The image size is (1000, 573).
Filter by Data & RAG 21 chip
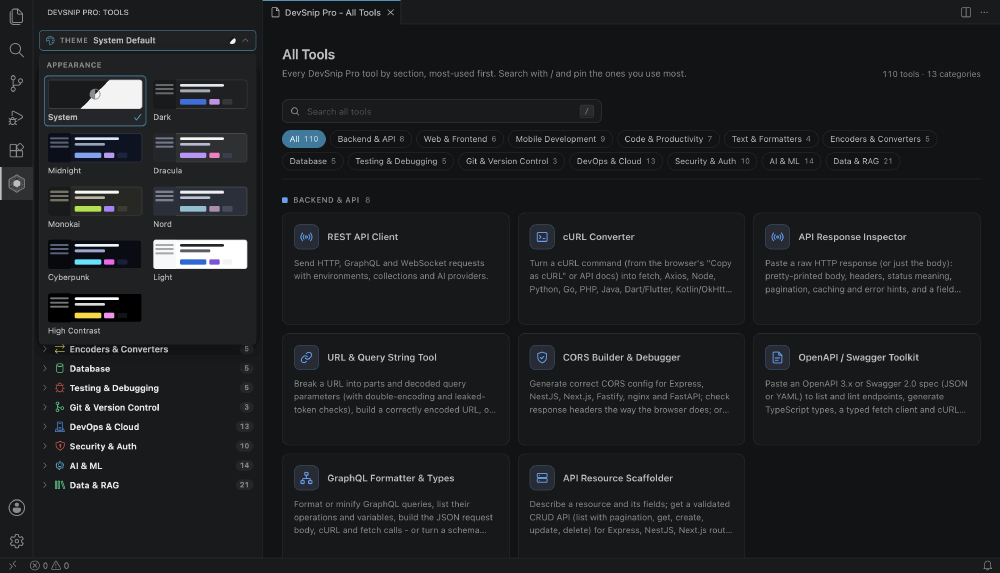pyautogui.click(x=862, y=161)
